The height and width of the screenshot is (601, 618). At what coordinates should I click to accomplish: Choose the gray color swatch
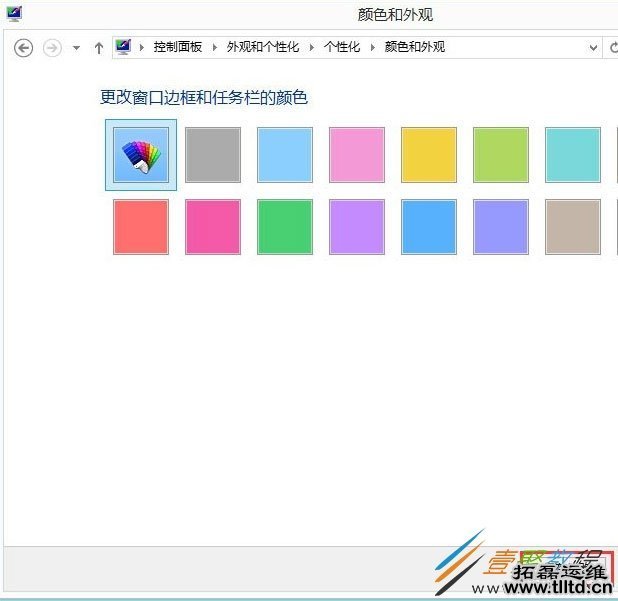(x=213, y=155)
